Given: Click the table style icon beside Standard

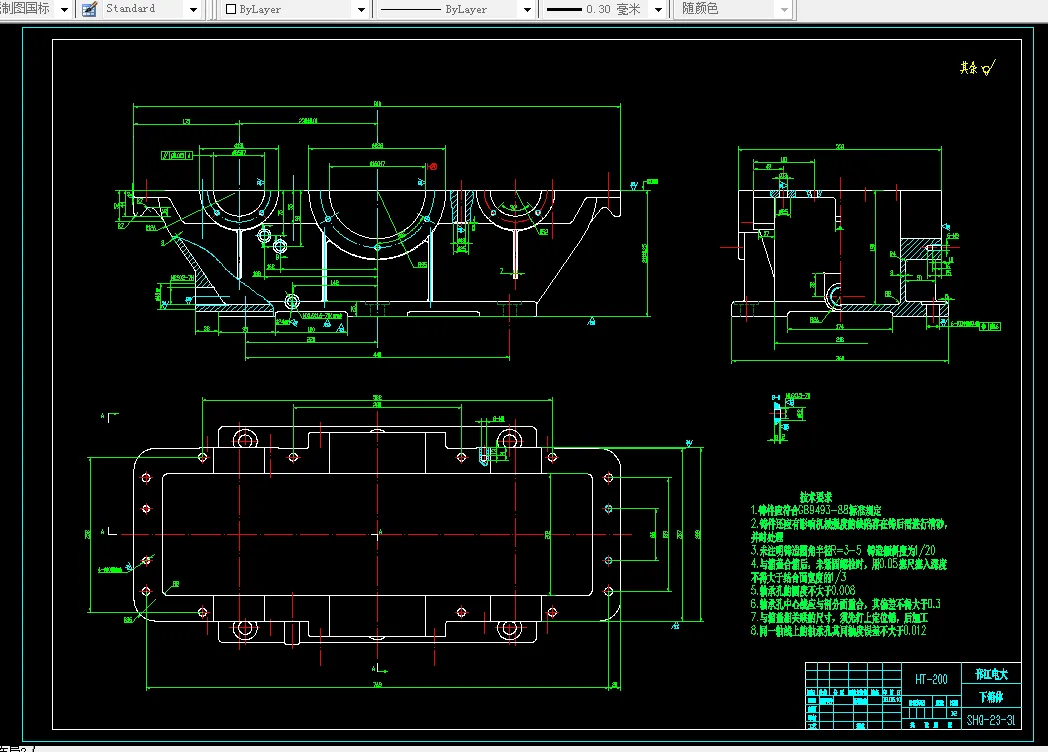Looking at the screenshot, I should pyautogui.click(x=89, y=9).
